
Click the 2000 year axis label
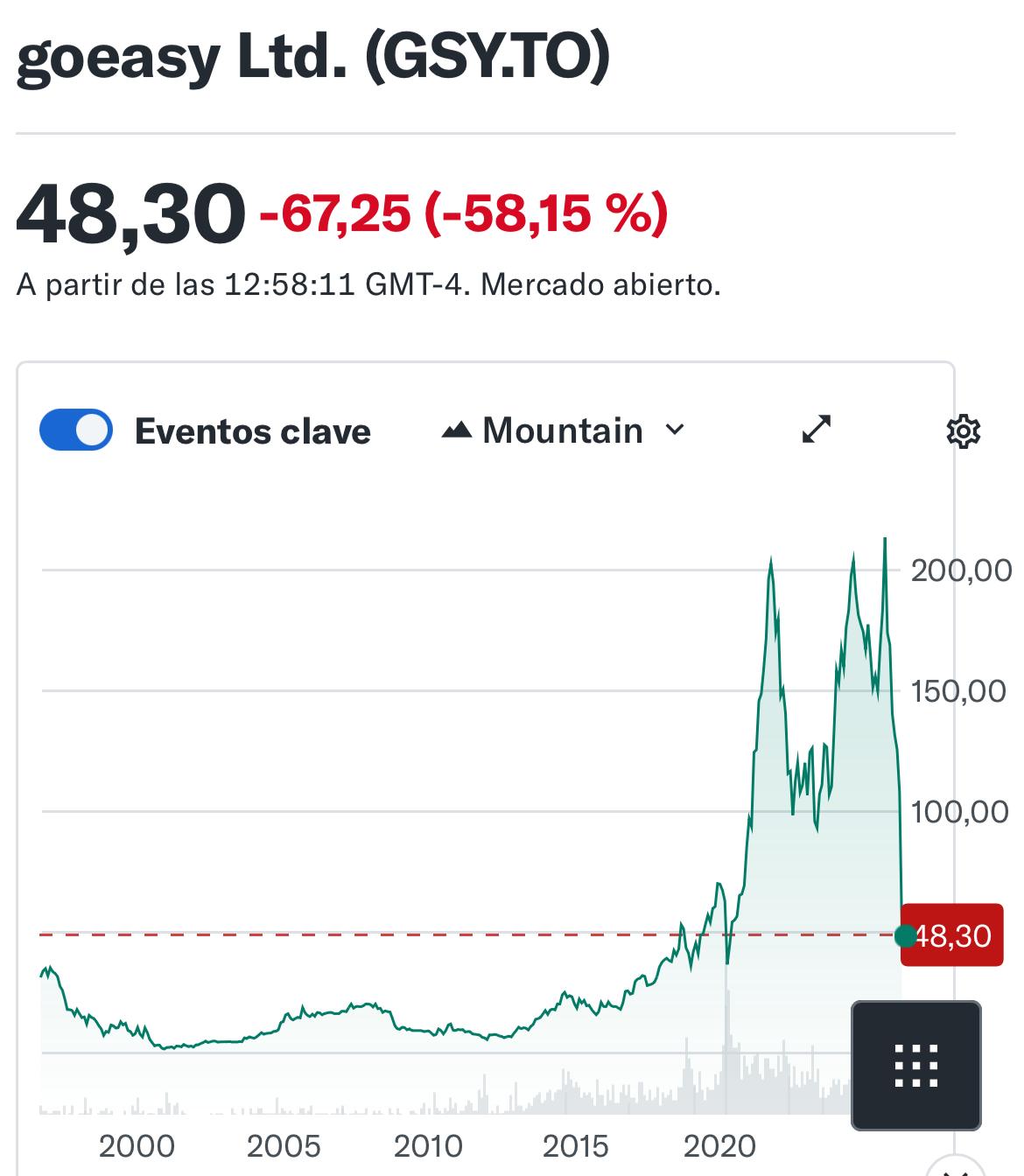pos(137,1145)
